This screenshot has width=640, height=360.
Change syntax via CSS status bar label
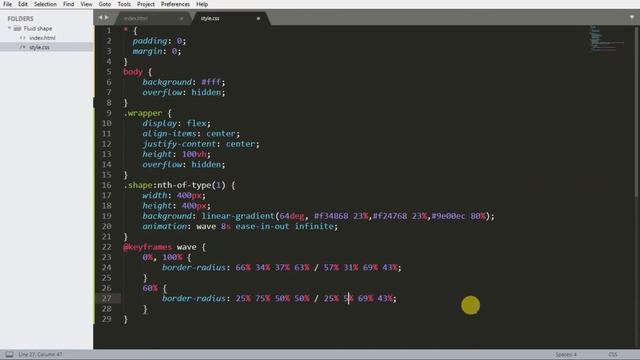(613, 354)
